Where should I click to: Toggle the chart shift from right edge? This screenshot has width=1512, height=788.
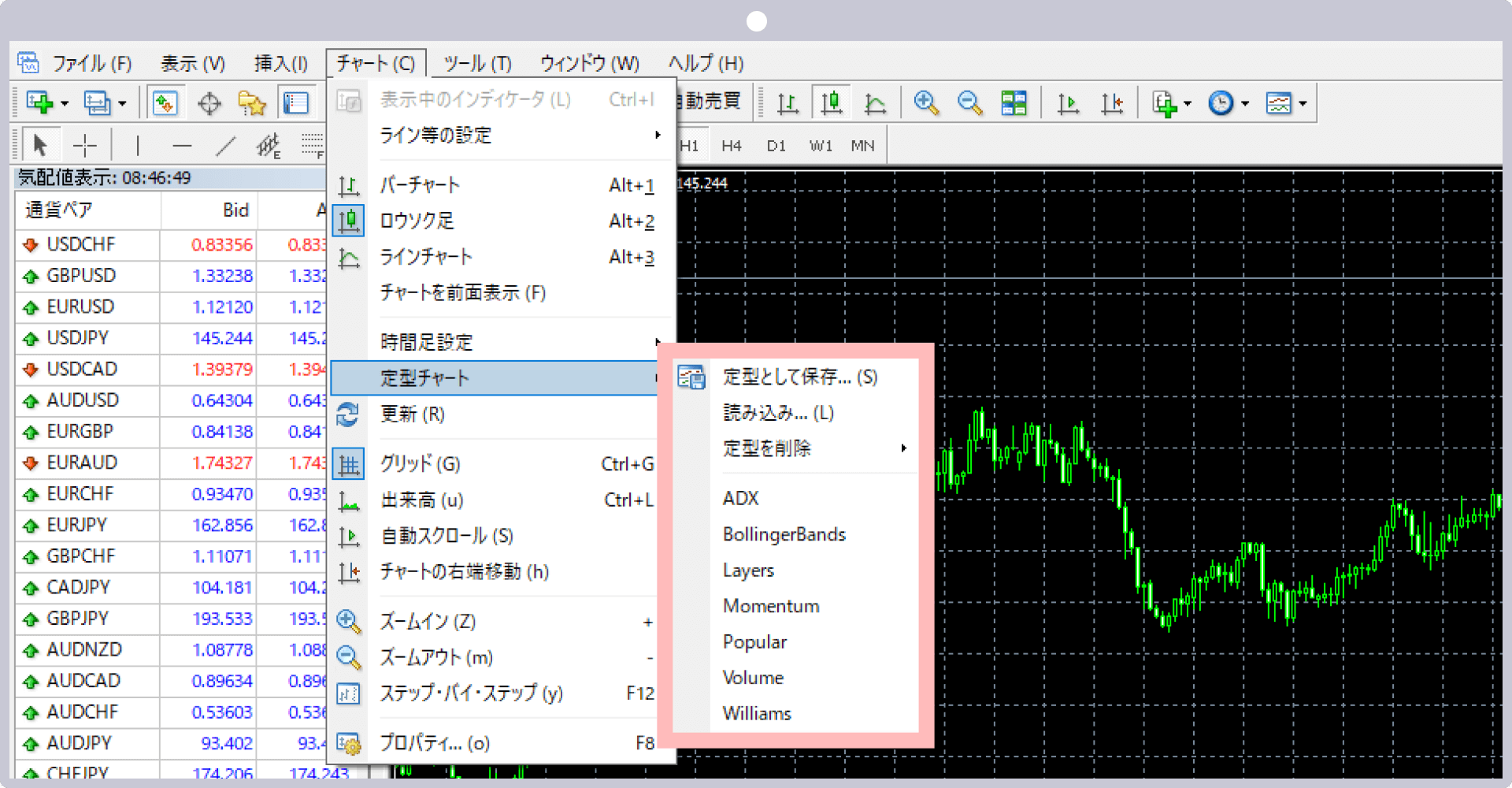pos(1112,102)
